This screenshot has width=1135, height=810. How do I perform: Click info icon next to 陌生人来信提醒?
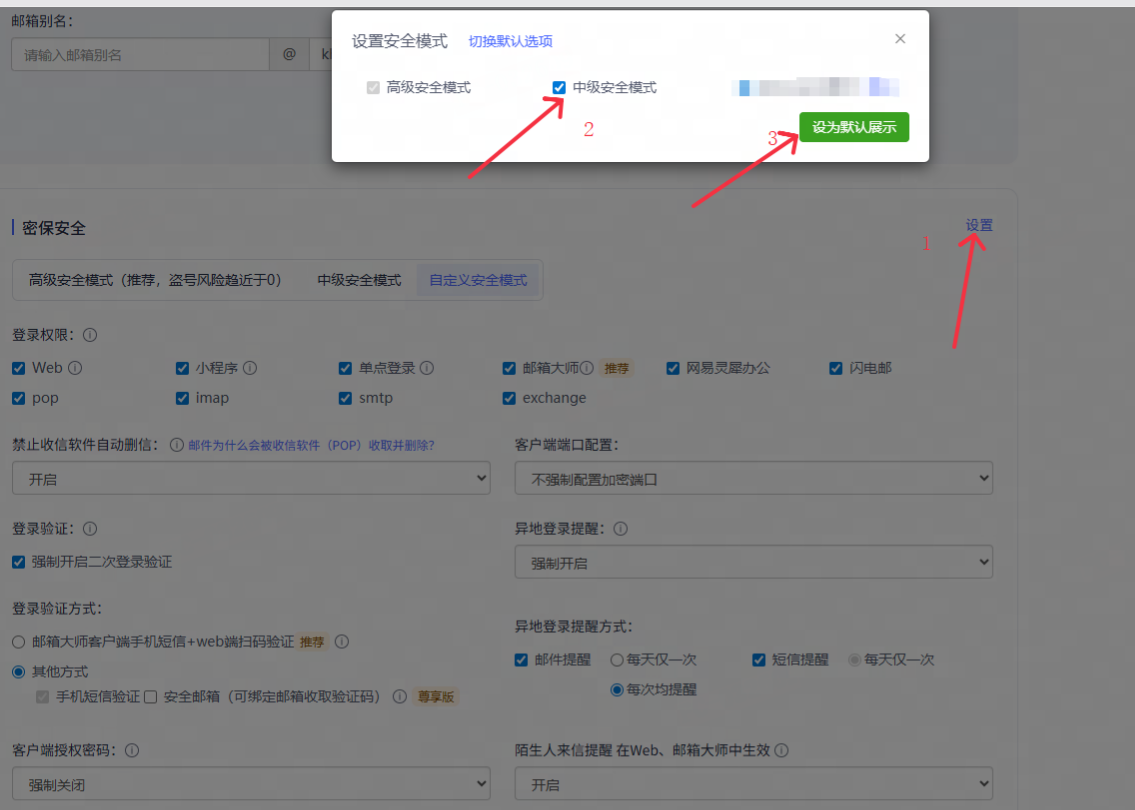(x=781, y=751)
